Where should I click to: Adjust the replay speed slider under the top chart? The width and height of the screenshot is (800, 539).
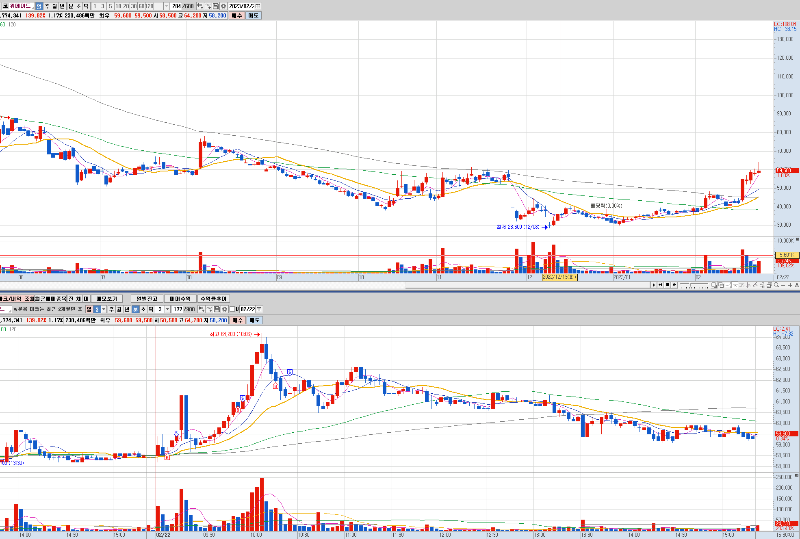click(x=694, y=285)
